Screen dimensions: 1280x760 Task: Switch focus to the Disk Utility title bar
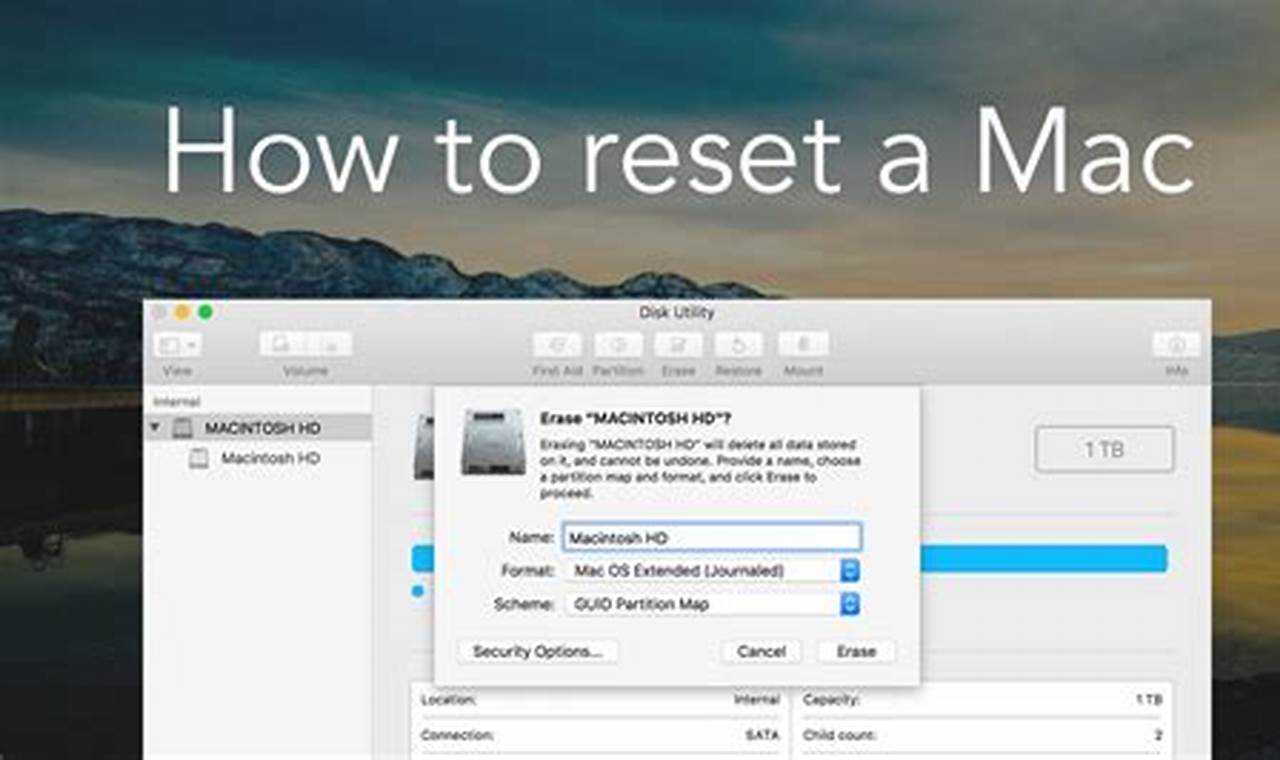pyautogui.click(x=676, y=312)
